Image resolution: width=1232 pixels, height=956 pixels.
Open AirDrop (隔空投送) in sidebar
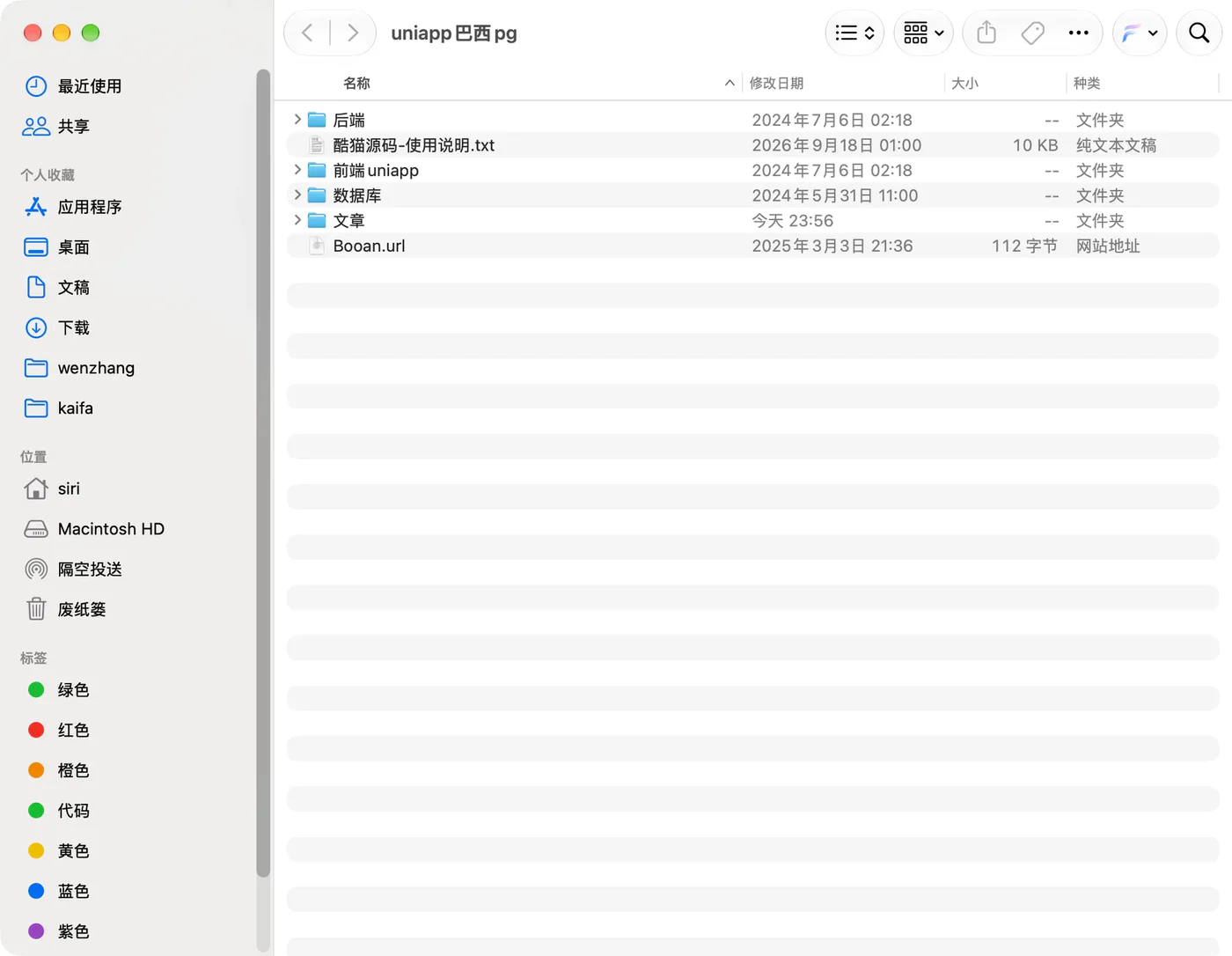74,570
